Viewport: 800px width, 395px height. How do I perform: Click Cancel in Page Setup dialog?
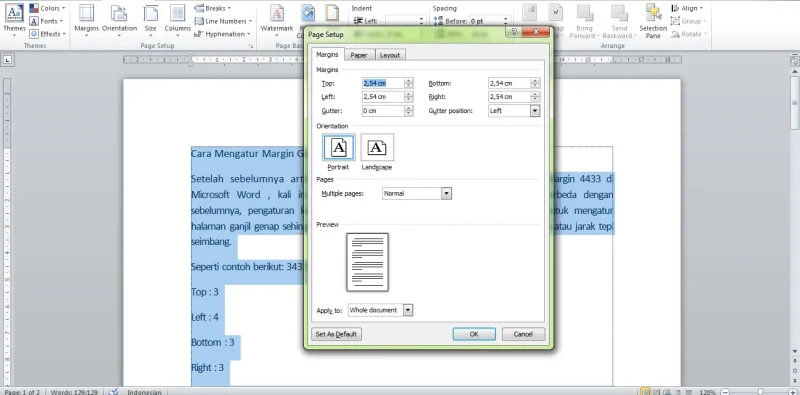pos(523,334)
